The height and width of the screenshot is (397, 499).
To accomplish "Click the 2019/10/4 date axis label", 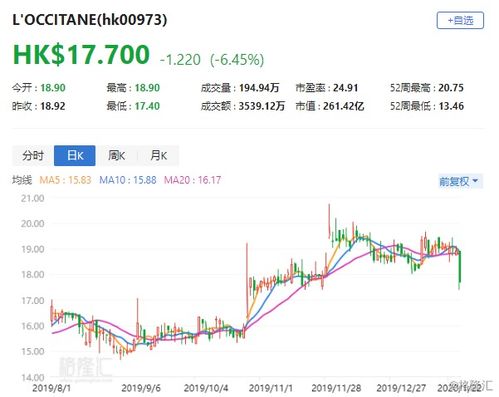I will click(206, 388).
